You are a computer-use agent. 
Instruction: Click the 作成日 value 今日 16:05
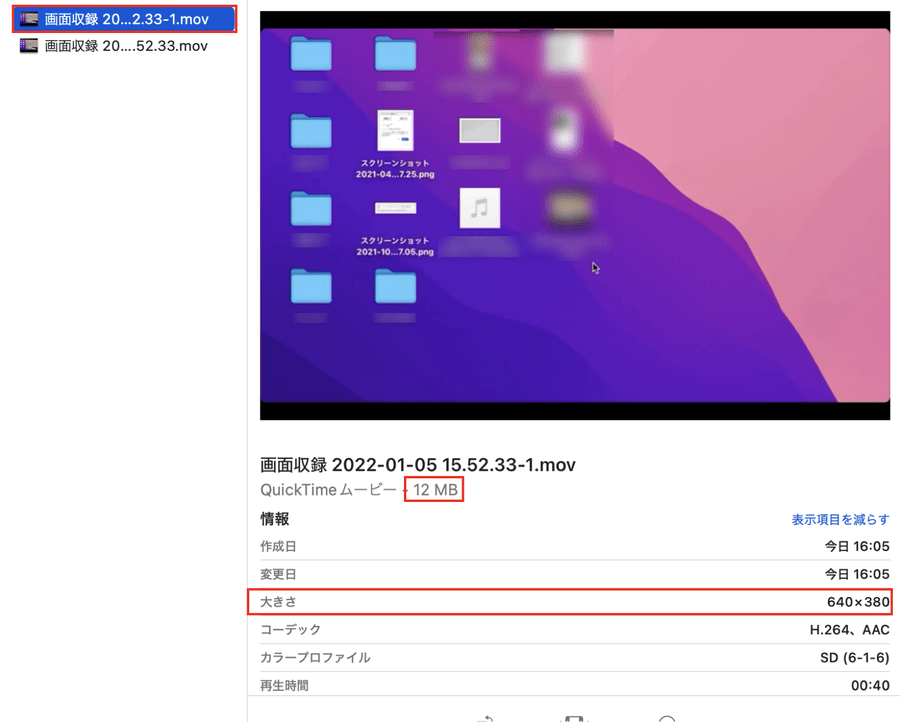[857, 546]
